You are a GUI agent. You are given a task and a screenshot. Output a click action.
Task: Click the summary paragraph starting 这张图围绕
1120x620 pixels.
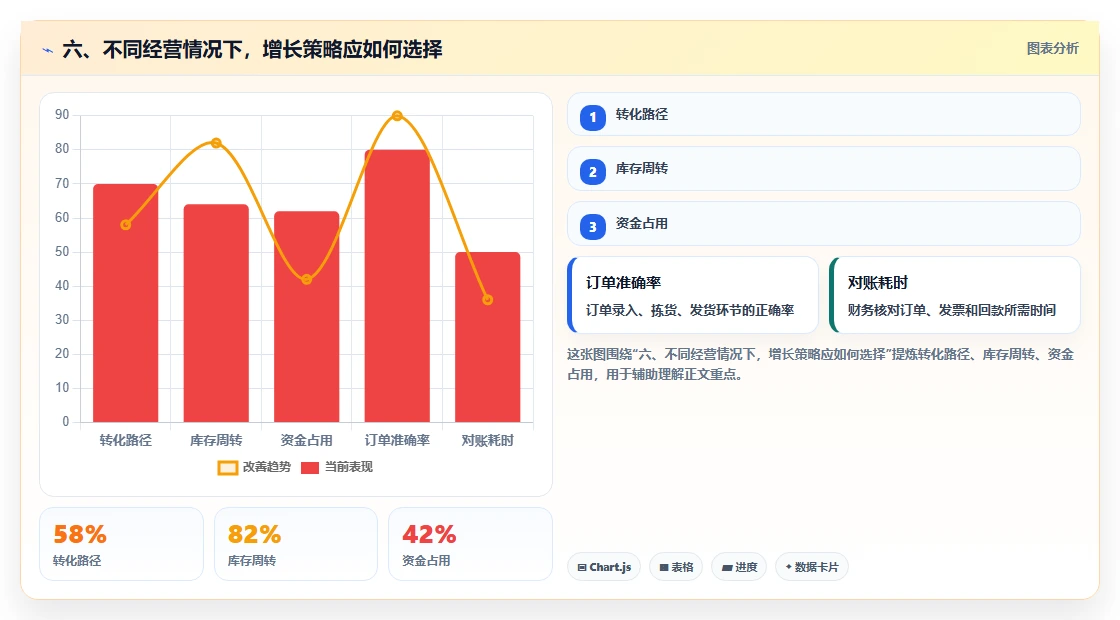click(821, 364)
